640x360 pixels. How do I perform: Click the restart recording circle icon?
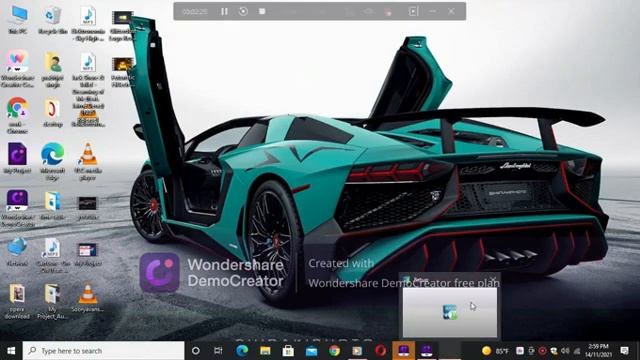243,11
